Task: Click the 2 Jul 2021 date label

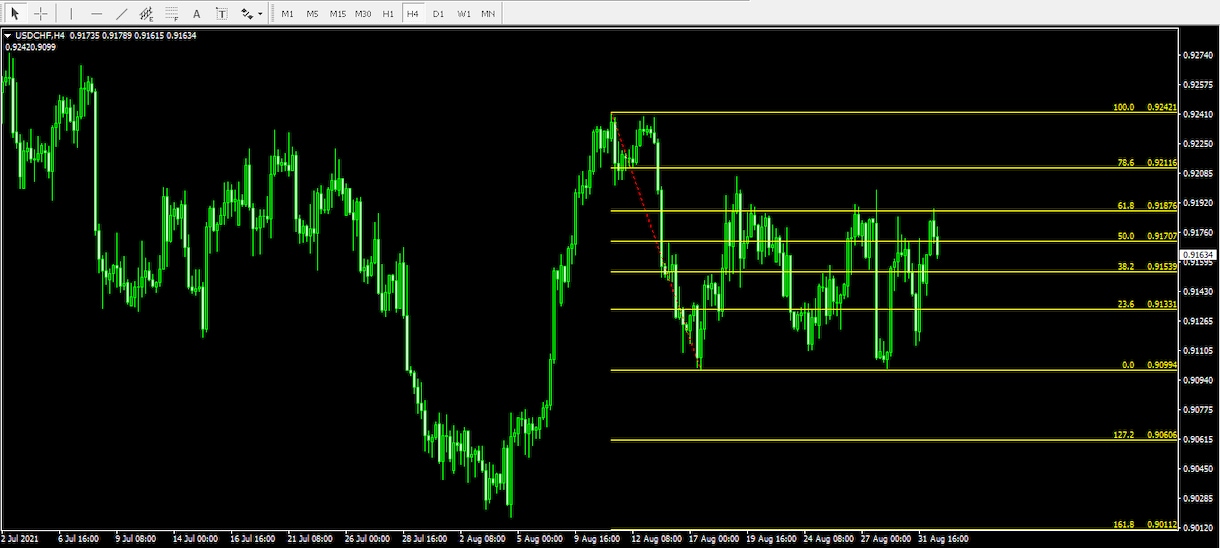Action: (22, 539)
